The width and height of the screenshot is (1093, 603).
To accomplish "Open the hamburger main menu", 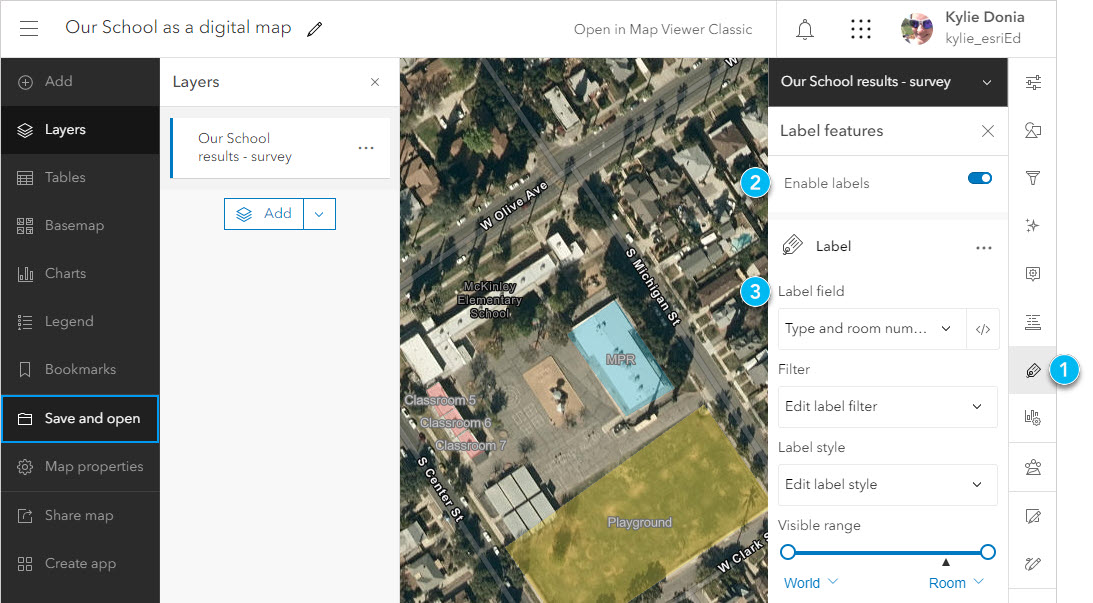I will coord(29,29).
